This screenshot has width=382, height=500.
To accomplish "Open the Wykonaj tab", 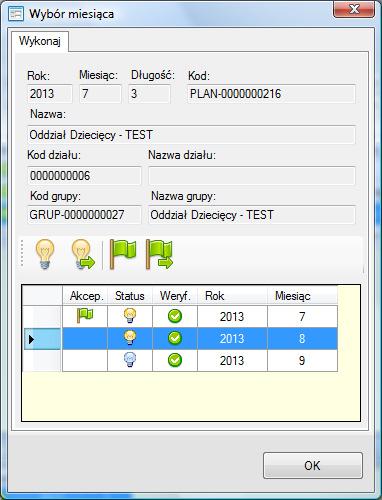I will (40, 41).
